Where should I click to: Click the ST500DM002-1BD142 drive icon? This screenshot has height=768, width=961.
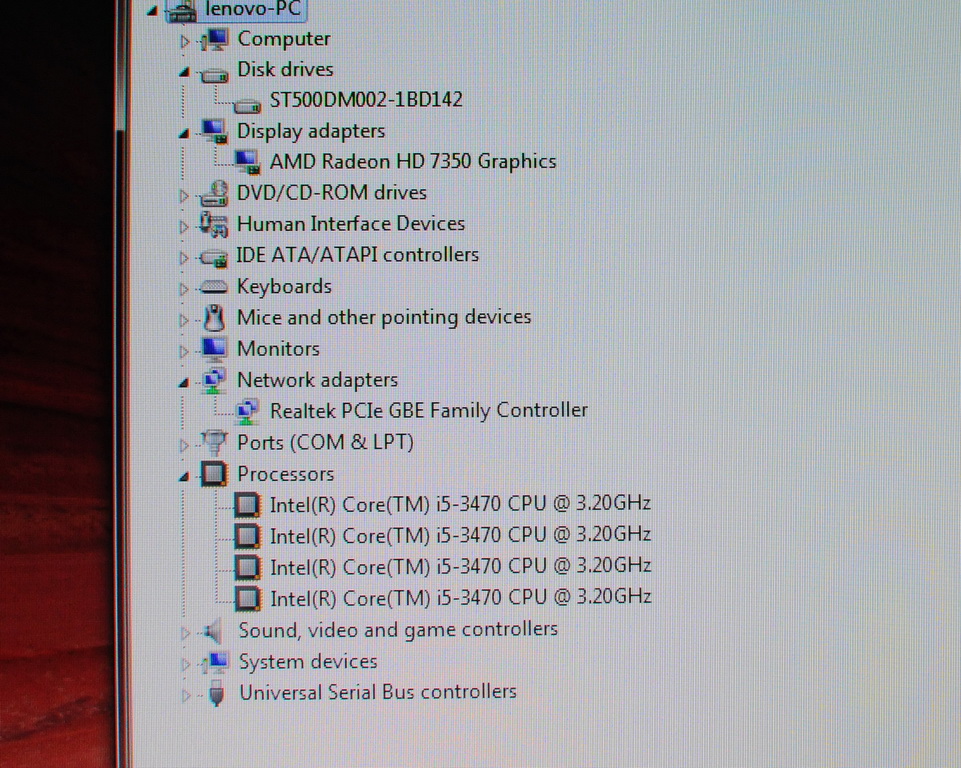point(247,107)
